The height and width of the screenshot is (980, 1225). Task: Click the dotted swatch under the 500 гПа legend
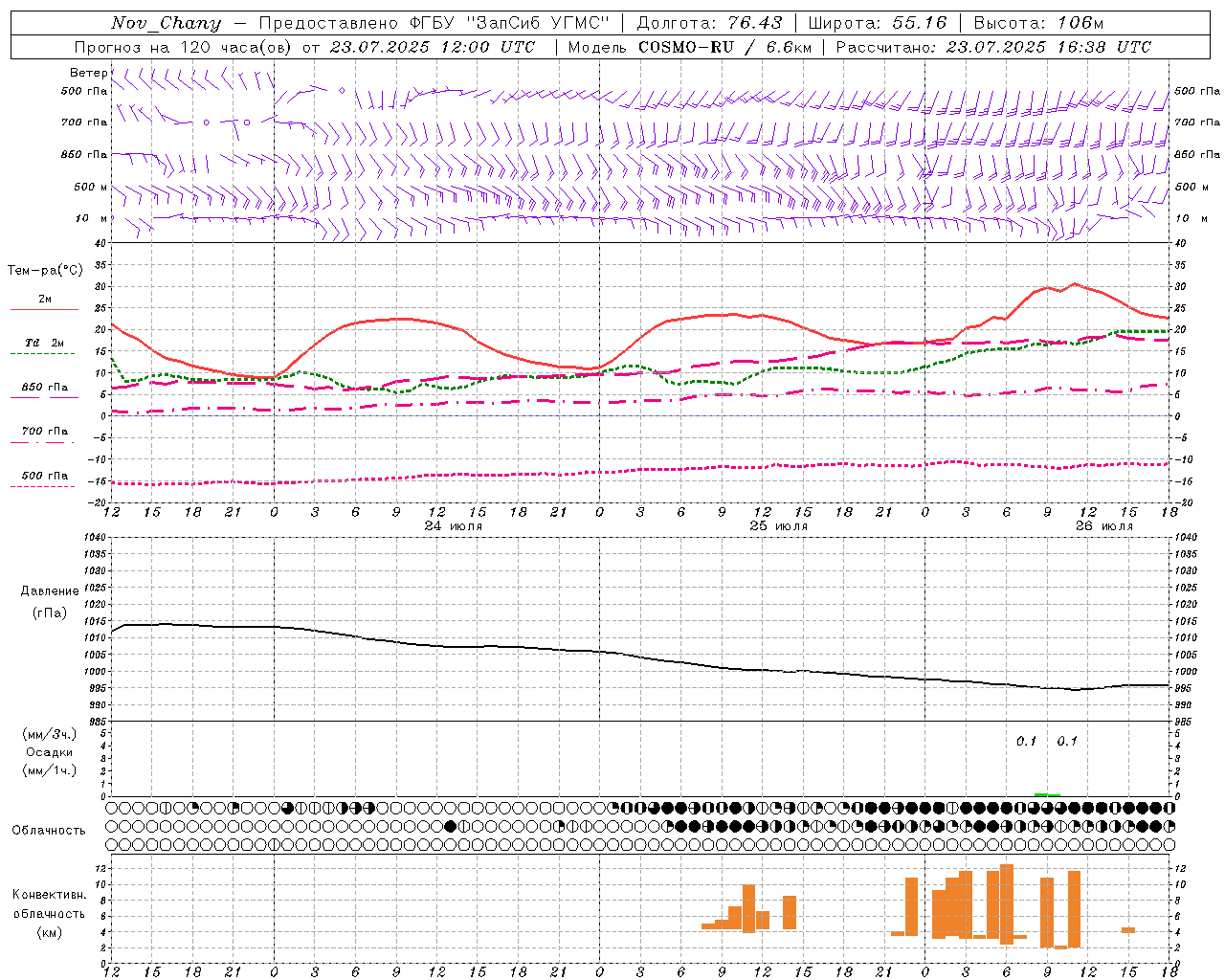pyautogui.click(x=43, y=486)
